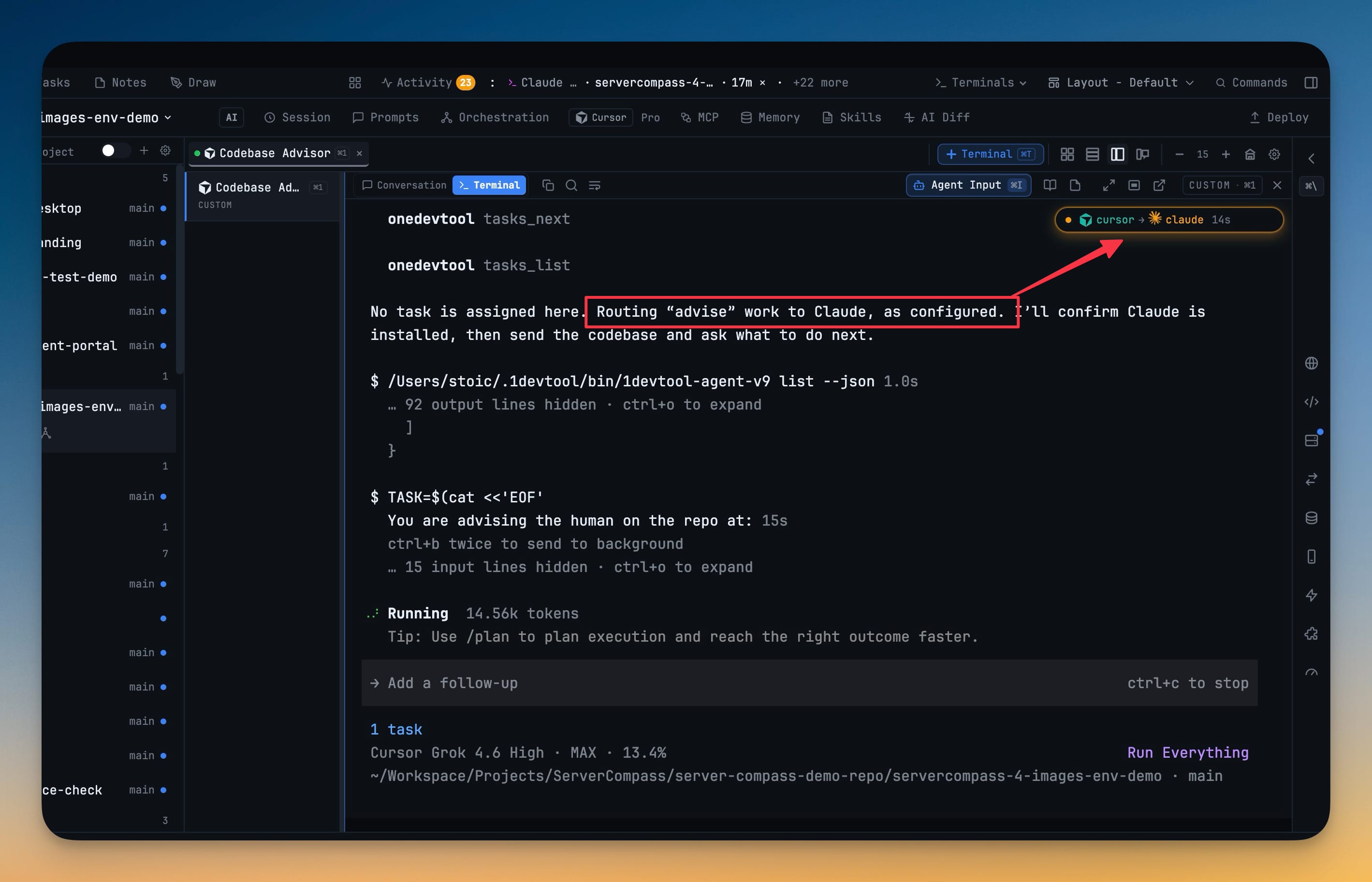Switch to the Terminal view

pyautogui.click(x=489, y=185)
